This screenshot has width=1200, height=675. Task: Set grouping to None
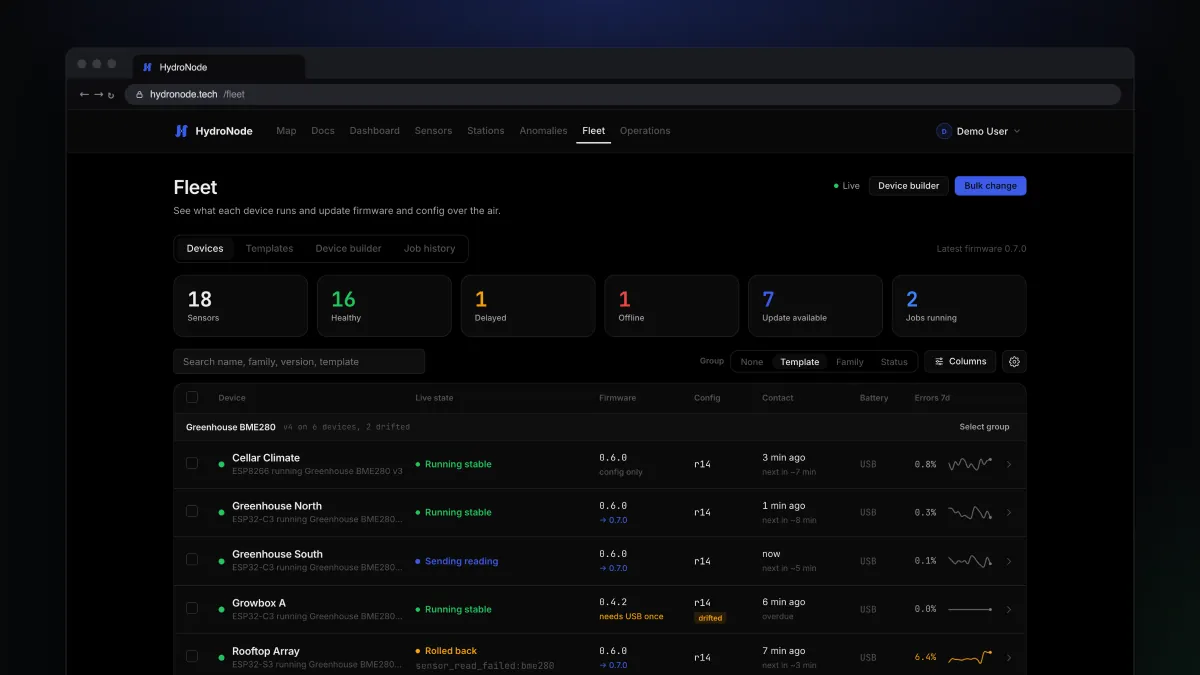[x=752, y=362]
